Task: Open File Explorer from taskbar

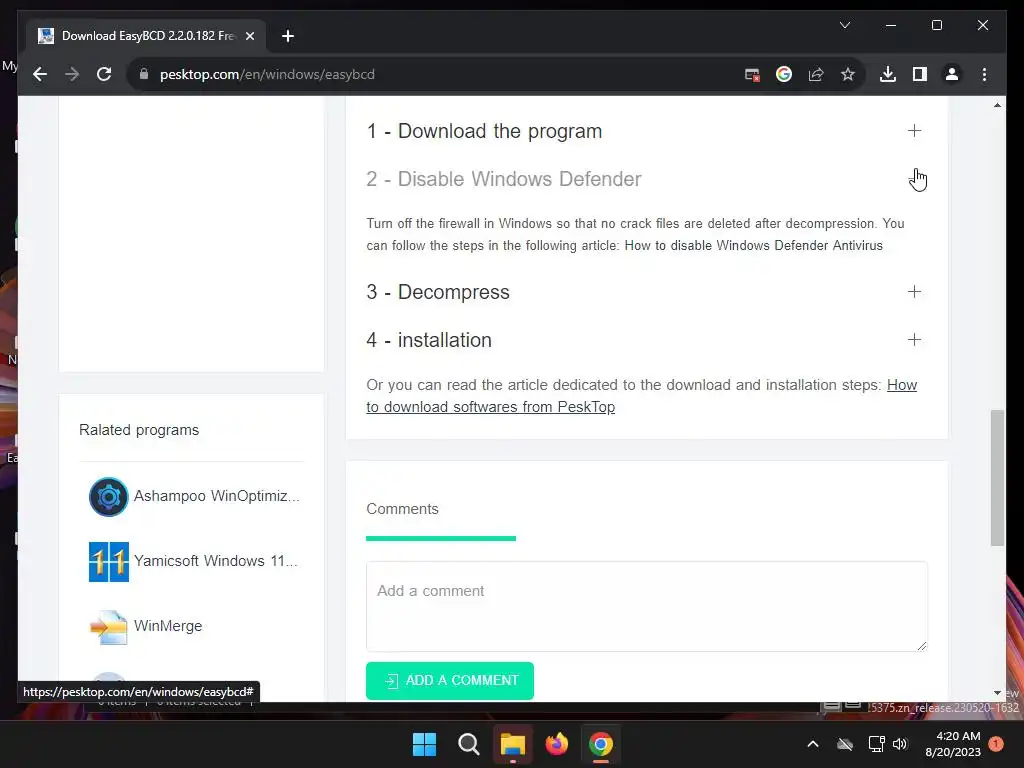Action: pyautogui.click(x=513, y=744)
